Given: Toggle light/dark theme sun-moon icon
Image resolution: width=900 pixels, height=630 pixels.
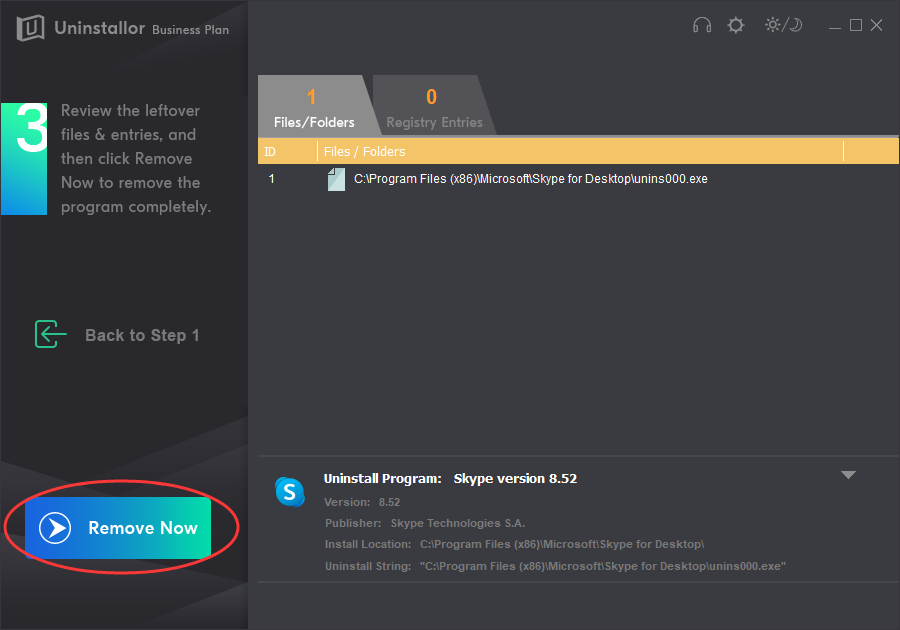Looking at the screenshot, I should (x=783, y=25).
